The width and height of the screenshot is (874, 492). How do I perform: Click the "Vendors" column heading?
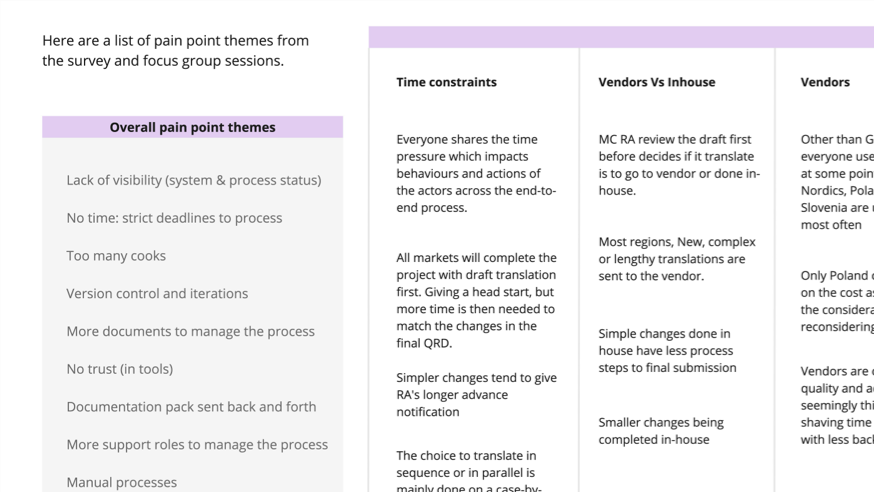(x=825, y=82)
